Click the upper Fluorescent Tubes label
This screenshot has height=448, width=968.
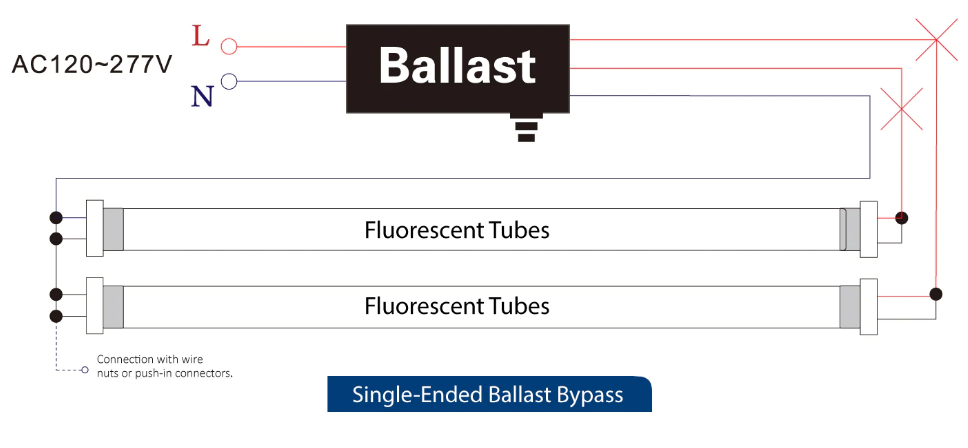click(x=457, y=230)
